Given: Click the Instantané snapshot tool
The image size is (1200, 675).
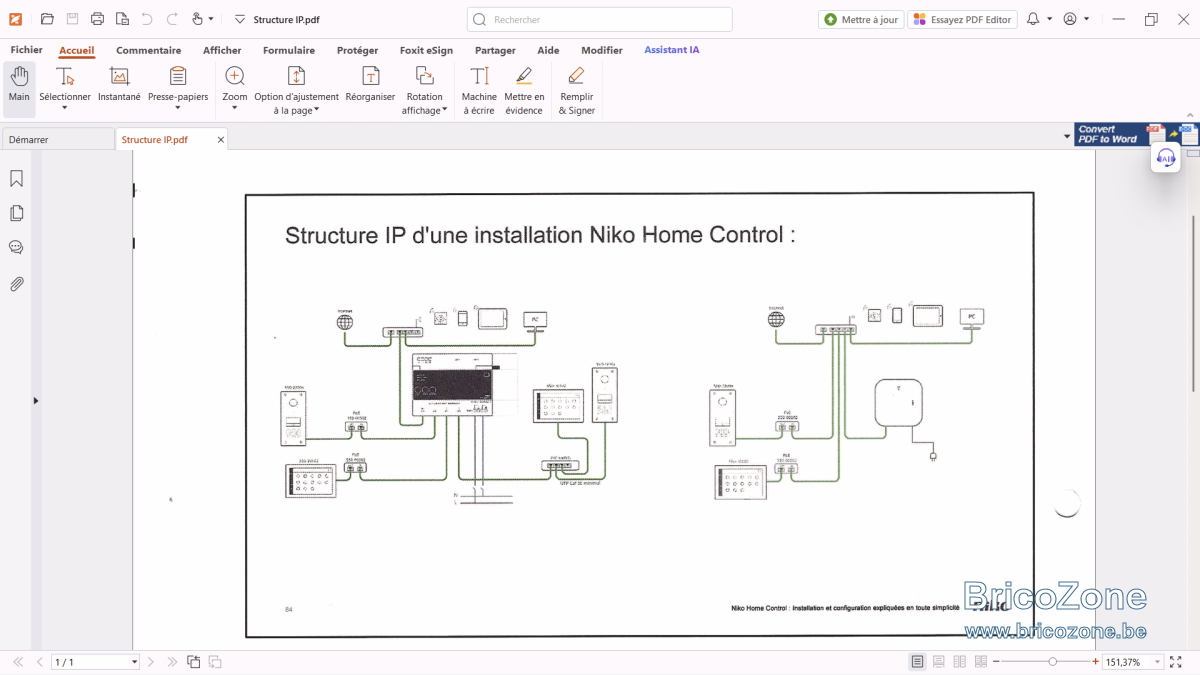Looking at the screenshot, I should coord(119,85).
